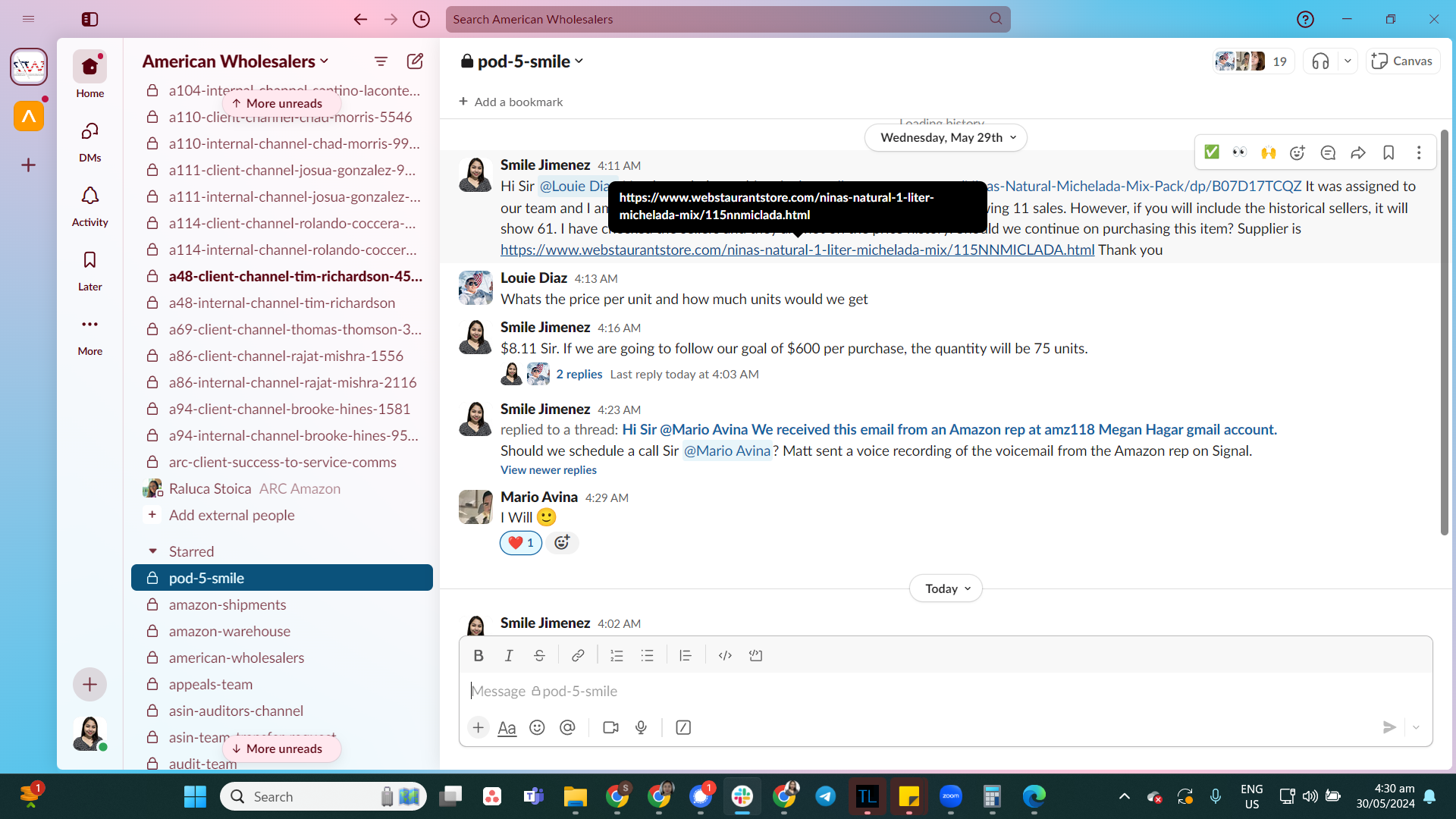Viewport: 1456px width, 819px height.
Task: Open the Canvas for this channel
Action: point(1403,61)
